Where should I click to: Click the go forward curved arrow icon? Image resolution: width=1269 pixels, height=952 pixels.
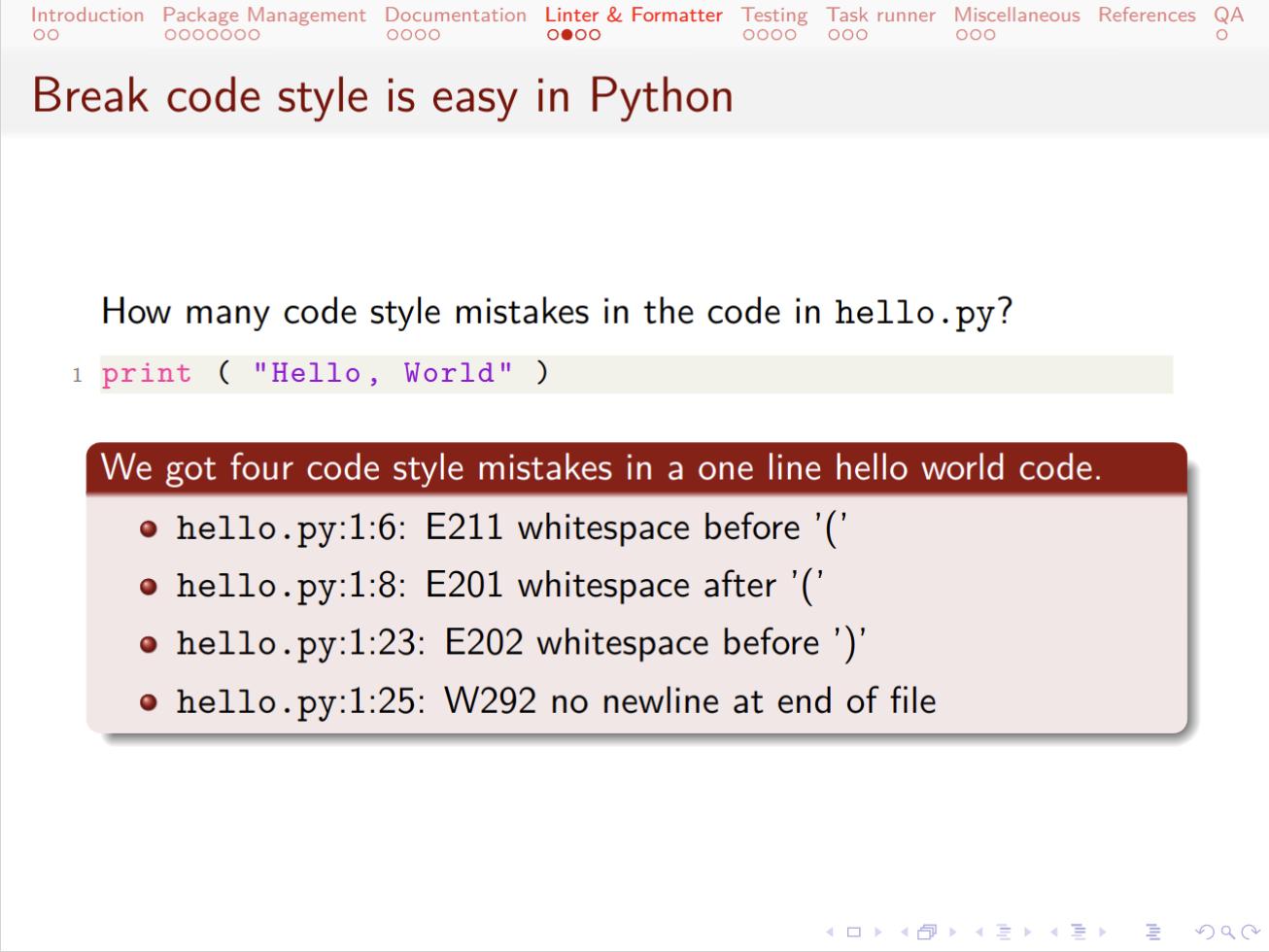(1251, 933)
